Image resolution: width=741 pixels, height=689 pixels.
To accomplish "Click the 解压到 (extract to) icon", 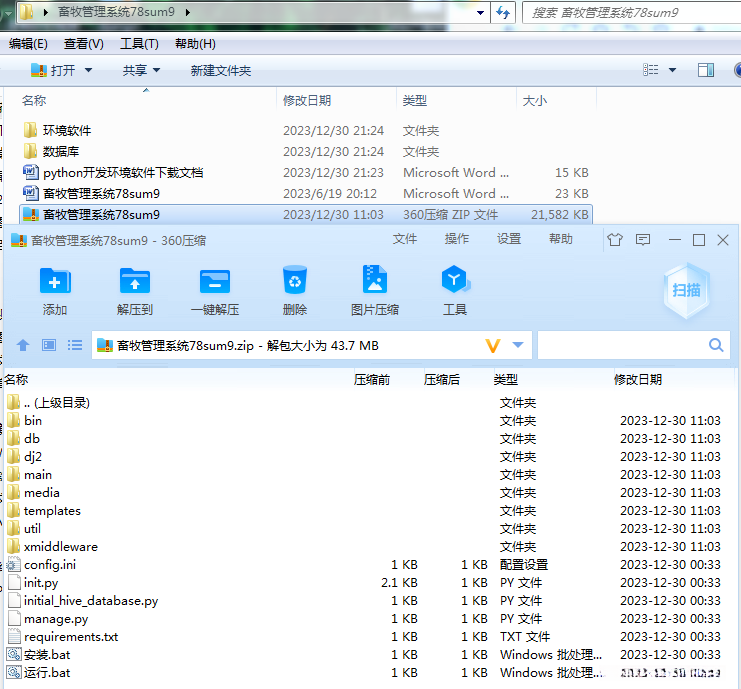I will 135,281.
